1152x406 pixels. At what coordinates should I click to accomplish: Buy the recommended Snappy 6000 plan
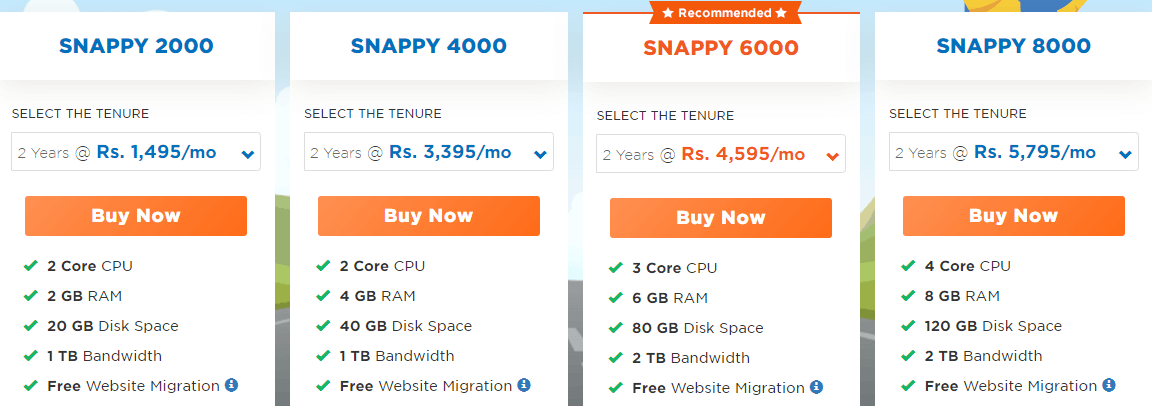tap(721, 218)
